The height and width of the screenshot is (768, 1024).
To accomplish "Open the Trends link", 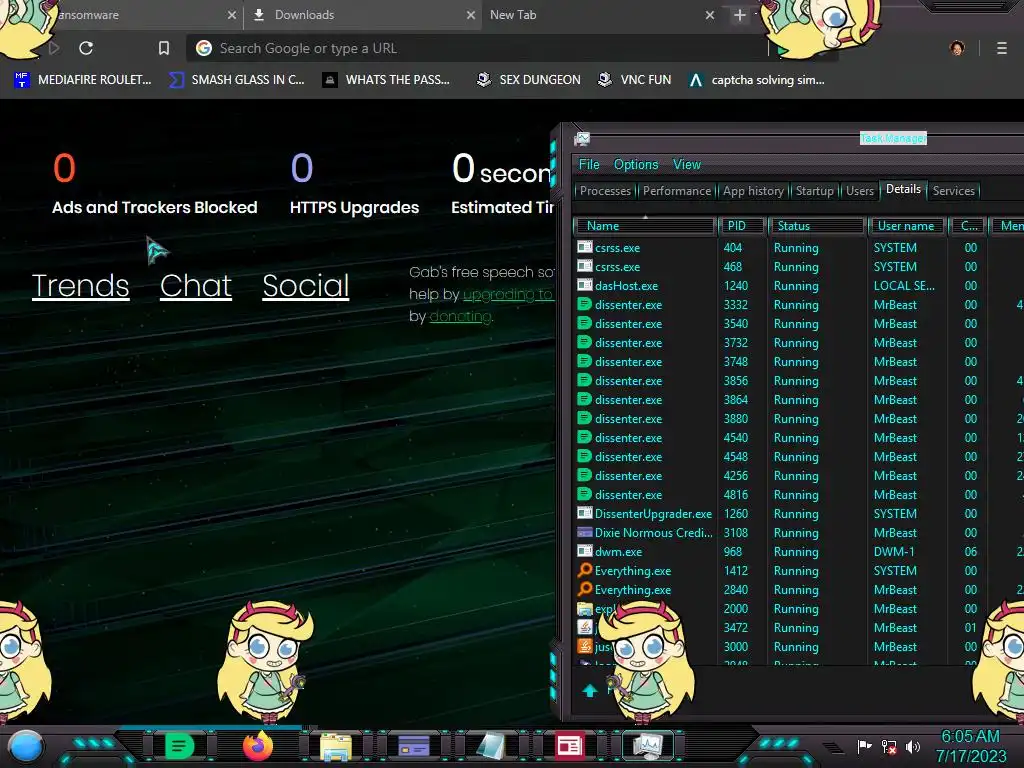I will (80, 285).
